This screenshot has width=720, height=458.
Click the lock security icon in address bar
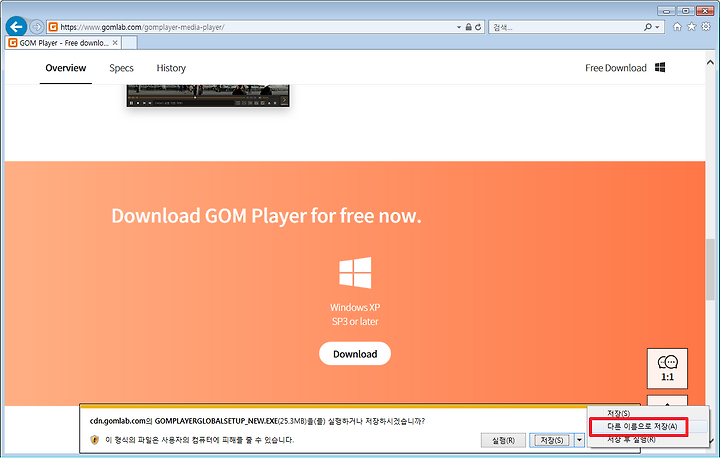(x=468, y=27)
